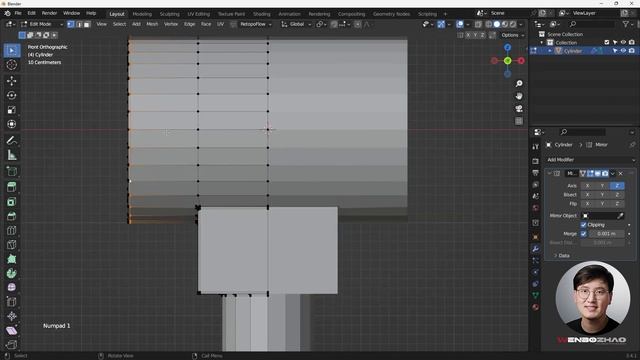Switch to the Modeling workspace tab
This screenshot has width=640, height=360.
142,14
